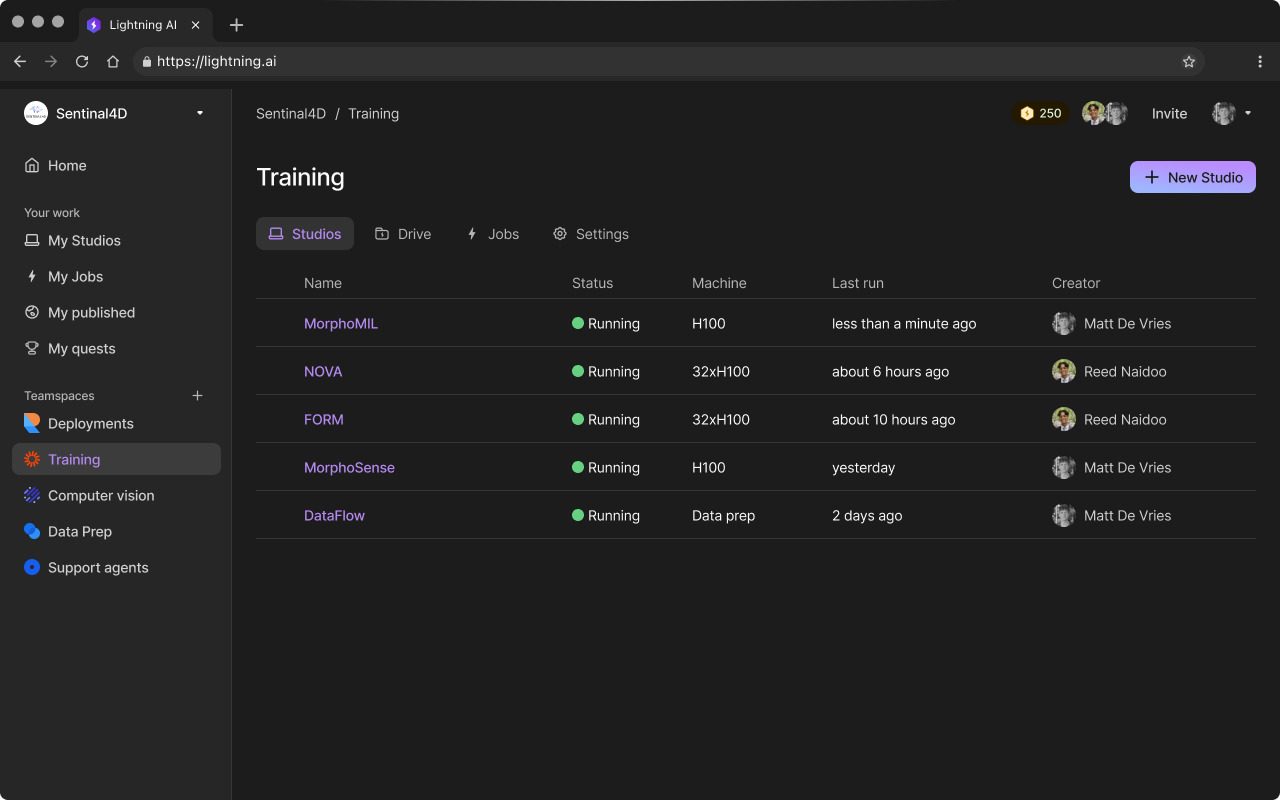Click the Invite button

[x=1169, y=114]
